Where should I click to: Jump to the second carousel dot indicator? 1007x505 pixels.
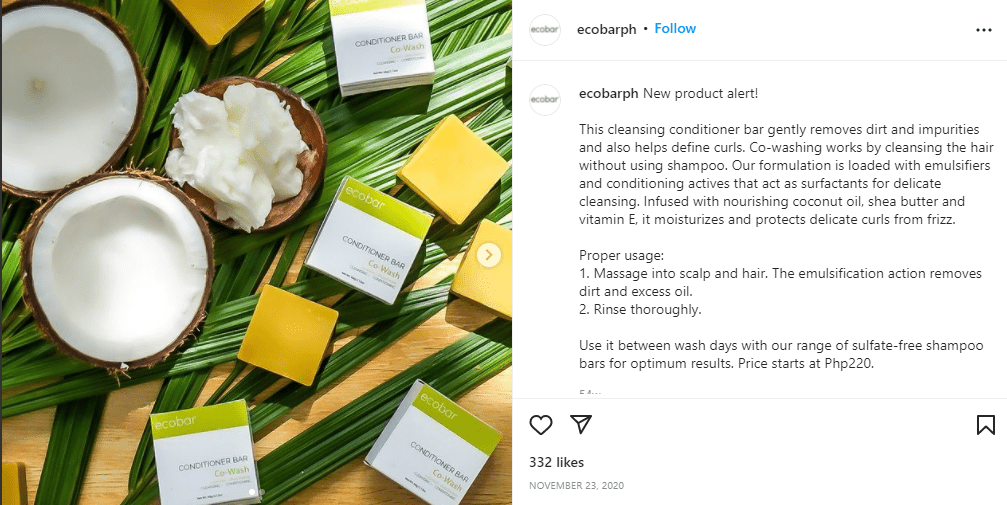261,492
